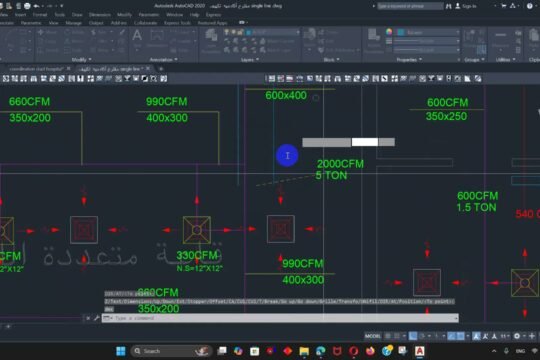
Task: Expand the Properties panel dropdown
Action: pos(409,60)
